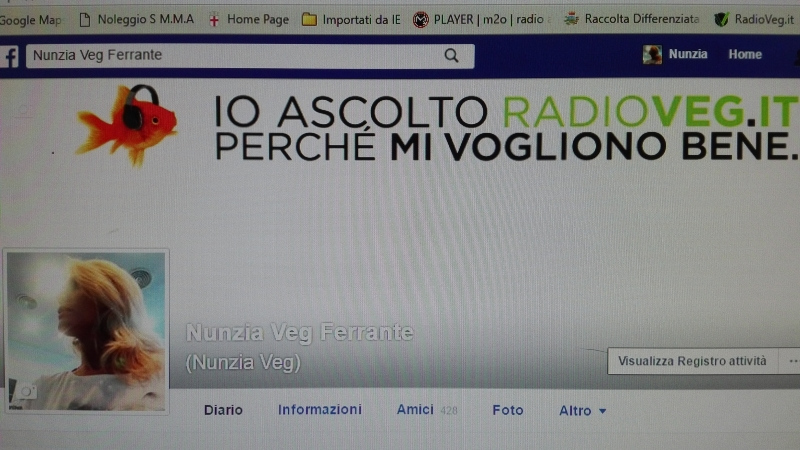Open the Foto tab
The image size is (800, 450).
508,410
